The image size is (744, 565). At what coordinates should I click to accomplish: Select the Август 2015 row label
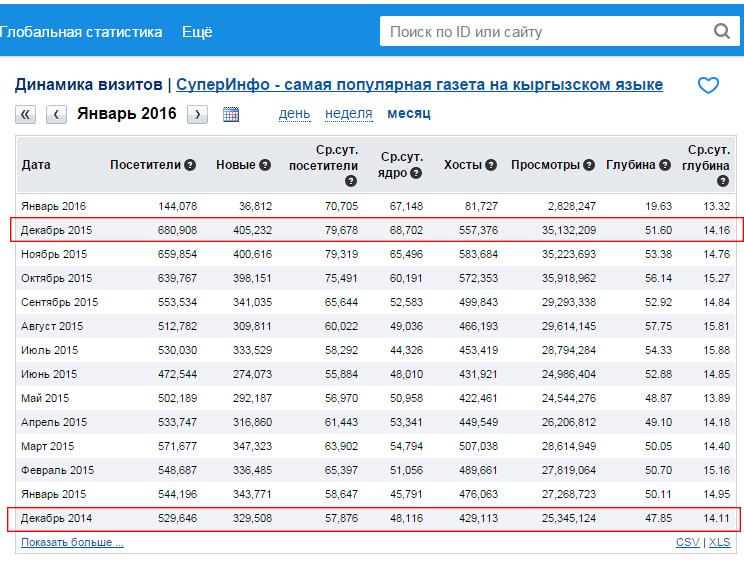coord(52,326)
